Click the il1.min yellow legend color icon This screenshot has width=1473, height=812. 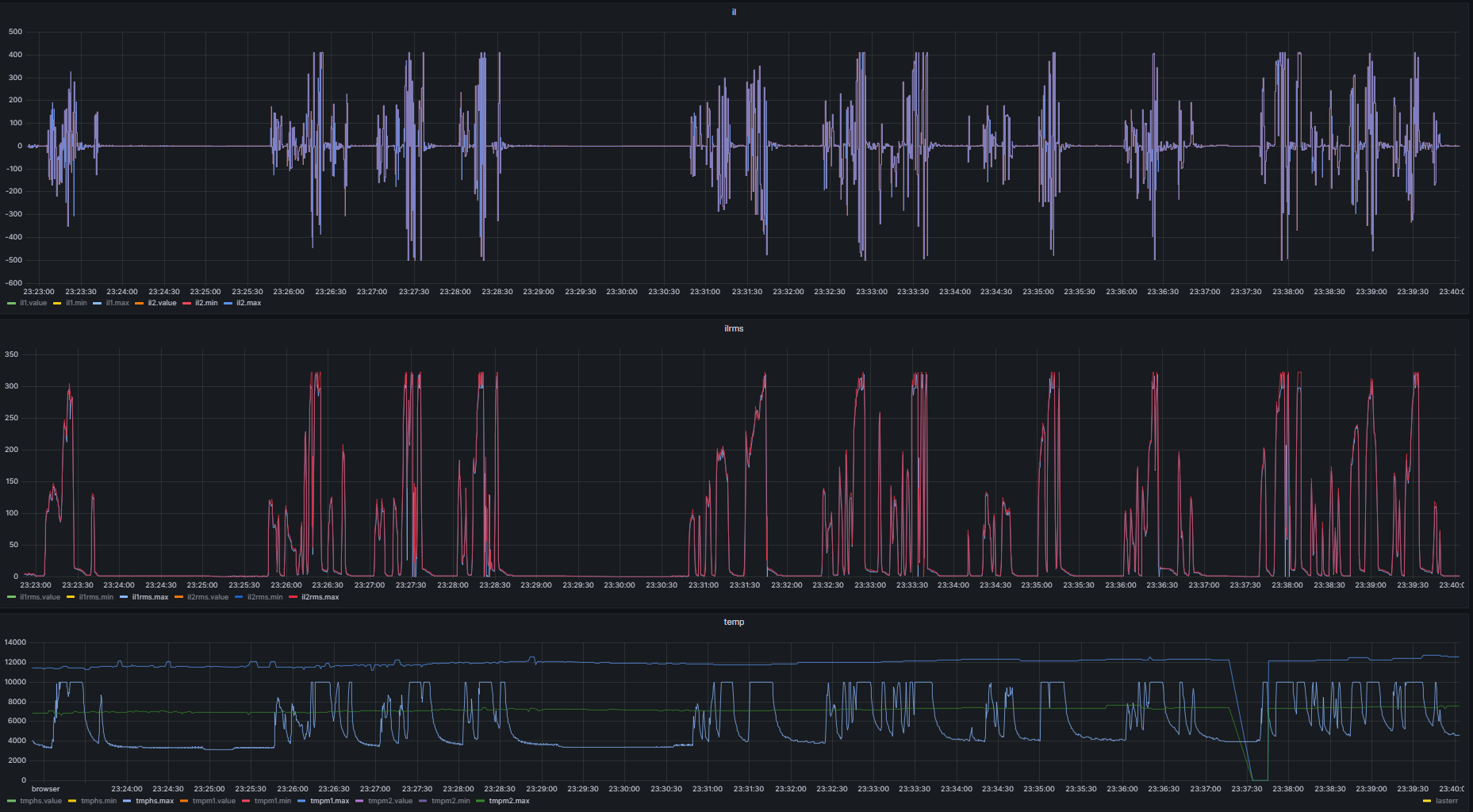point(57,303)
